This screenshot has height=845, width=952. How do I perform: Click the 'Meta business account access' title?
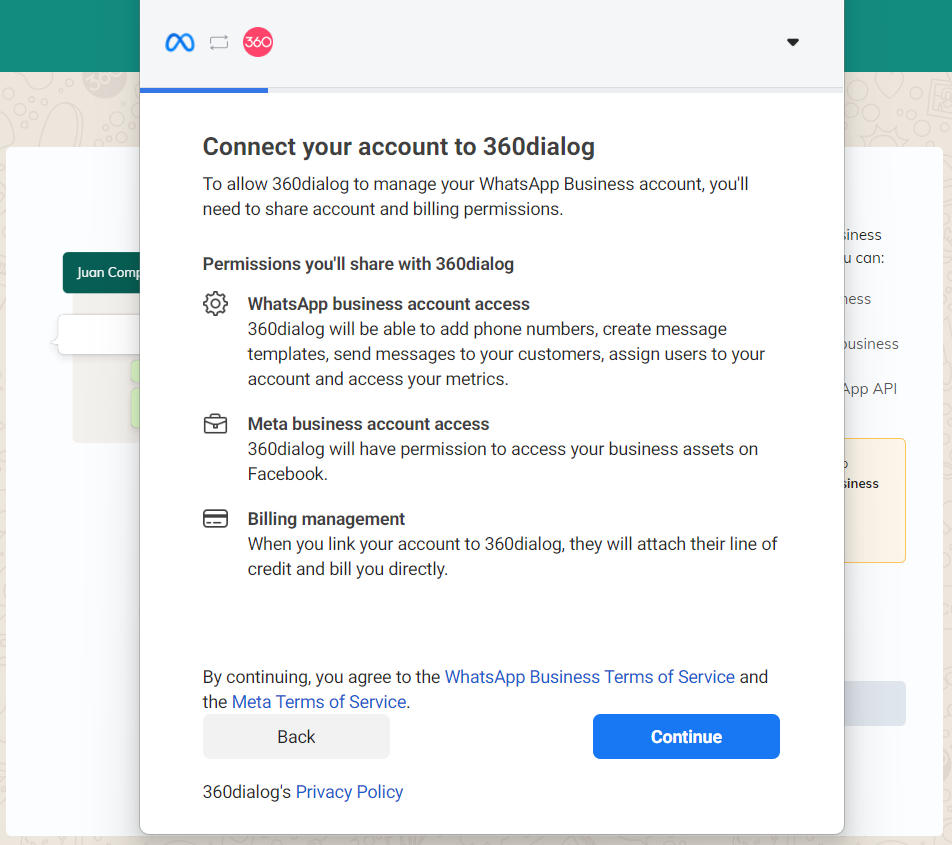click(369, 424)
